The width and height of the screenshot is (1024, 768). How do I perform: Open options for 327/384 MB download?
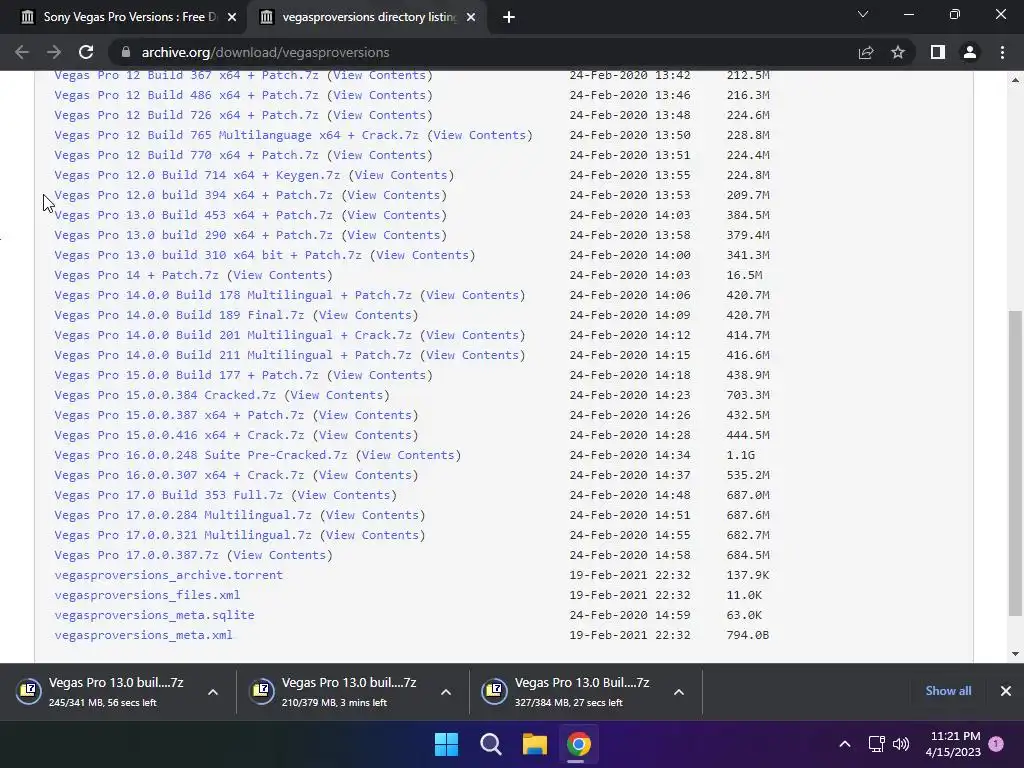679,692
